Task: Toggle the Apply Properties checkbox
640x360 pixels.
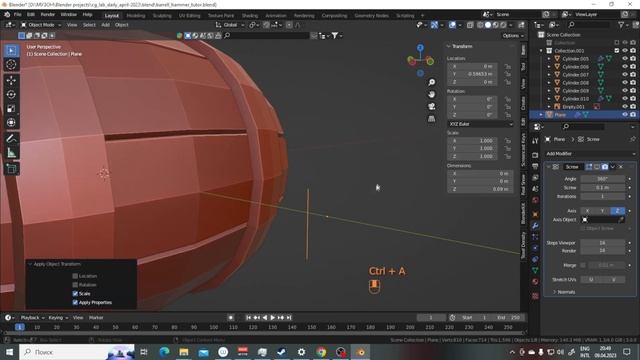Action: [75, 302]
